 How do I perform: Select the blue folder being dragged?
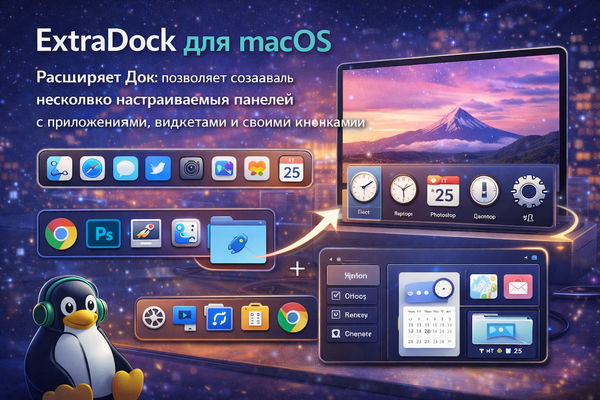[x=237, y=240]
